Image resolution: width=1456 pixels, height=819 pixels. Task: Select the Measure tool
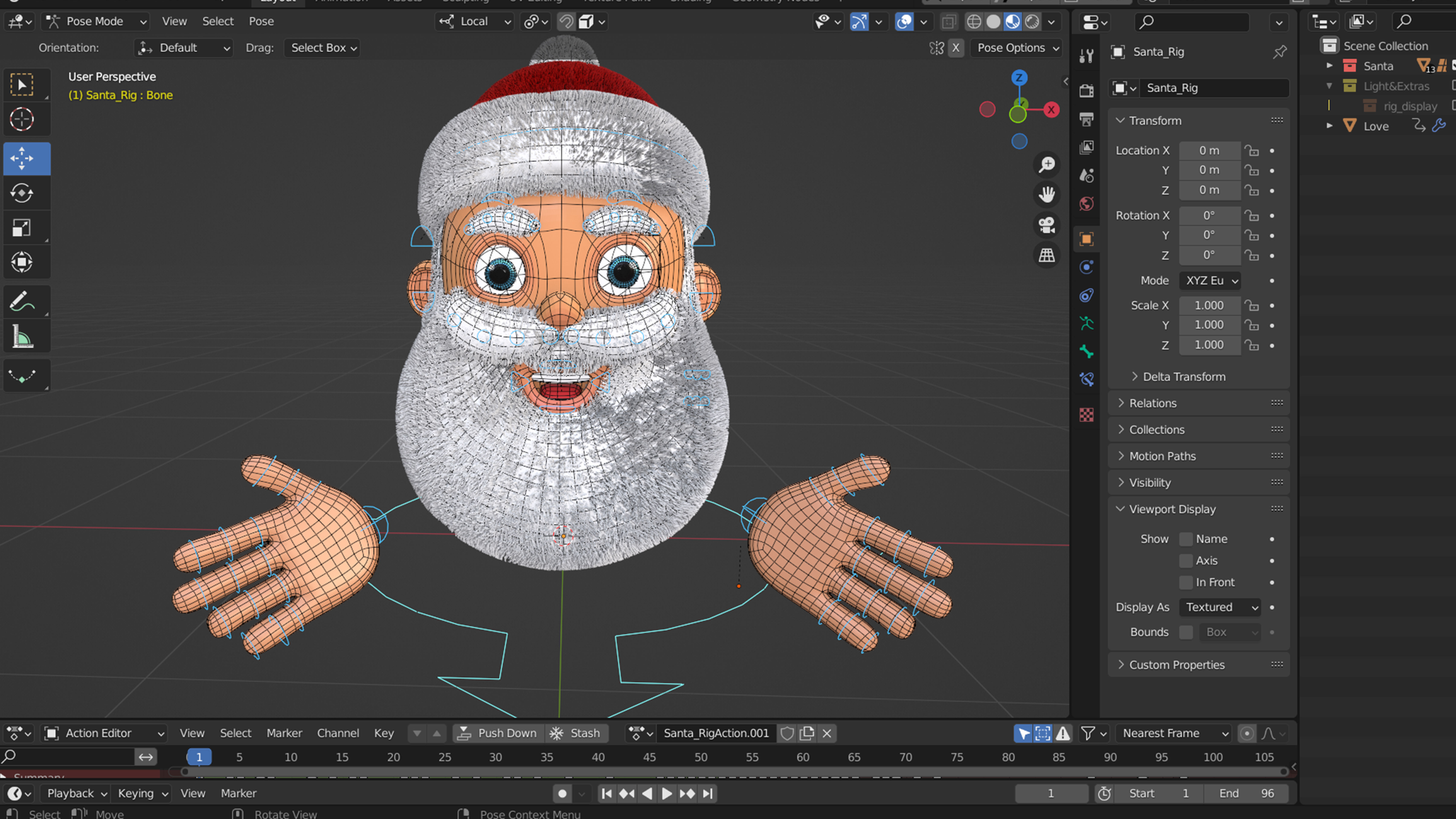22,336
